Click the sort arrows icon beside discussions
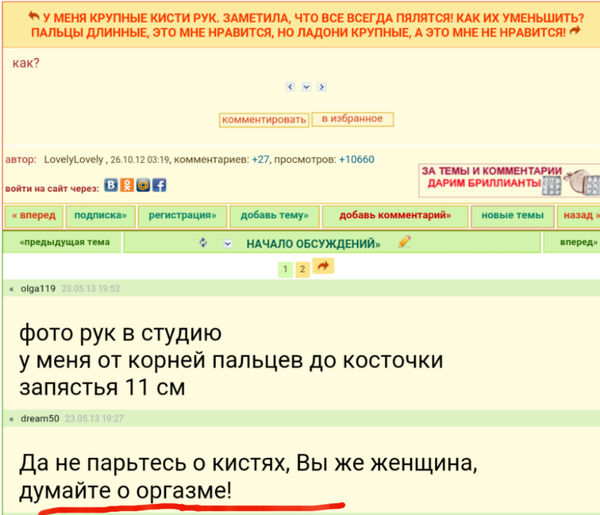This screenshot has width=600, height=515. coord(203,243)
